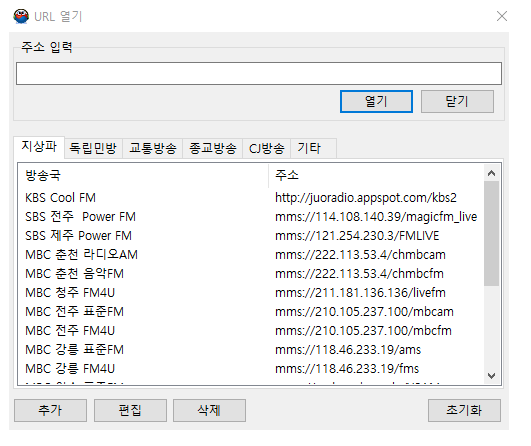
Task: Click the 닫기 close button
Action: 457,101
